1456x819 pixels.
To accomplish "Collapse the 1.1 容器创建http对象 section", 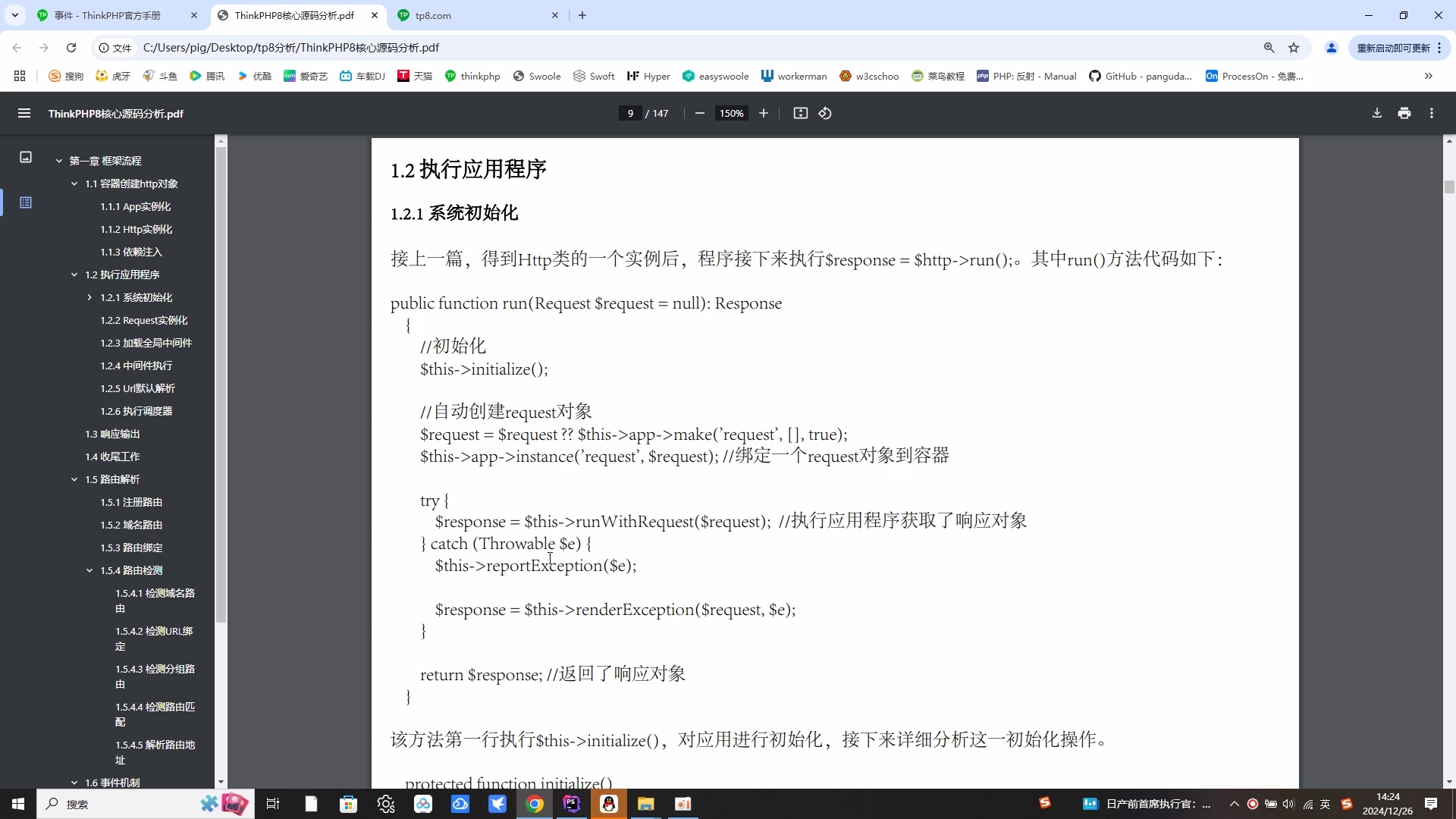I will [74, 184].
